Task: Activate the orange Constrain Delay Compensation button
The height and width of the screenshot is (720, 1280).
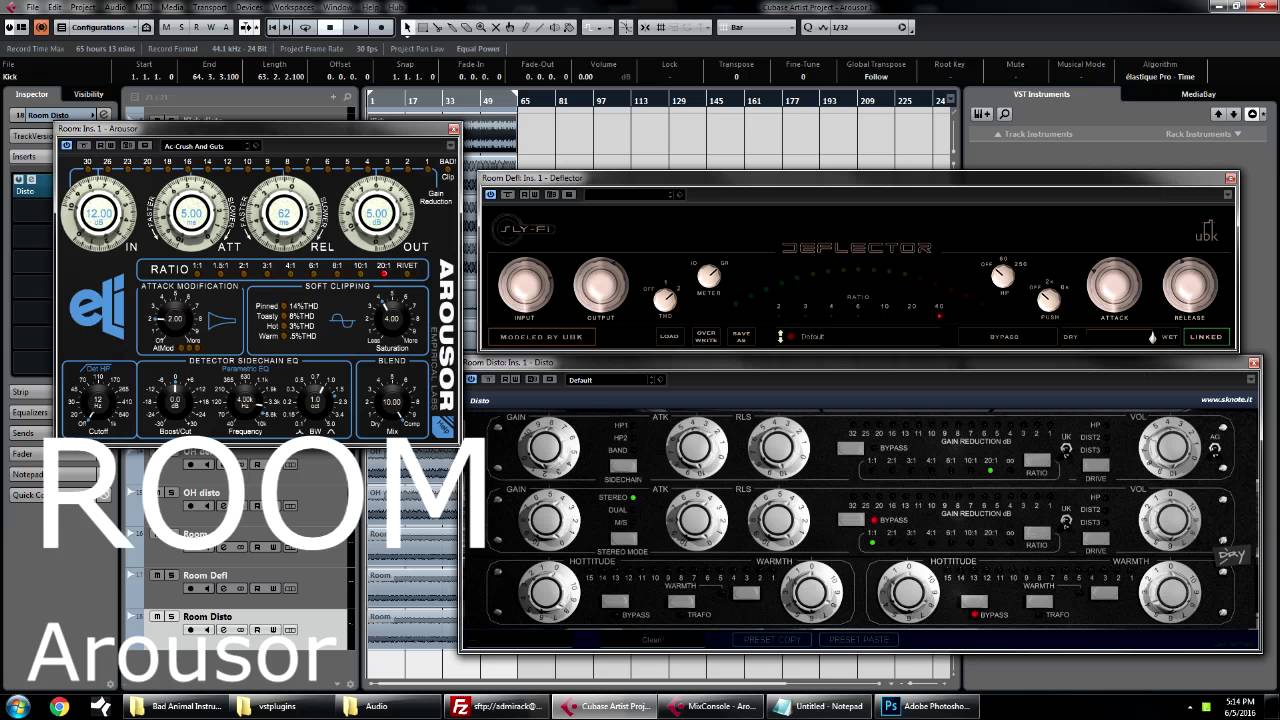Action: tap(42, 27)
